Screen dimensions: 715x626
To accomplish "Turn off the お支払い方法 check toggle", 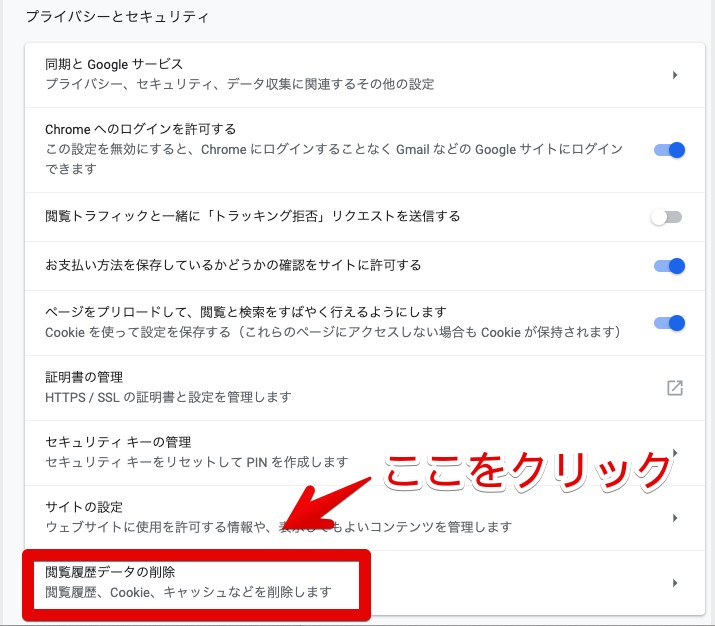I will [x=668, y=266].
